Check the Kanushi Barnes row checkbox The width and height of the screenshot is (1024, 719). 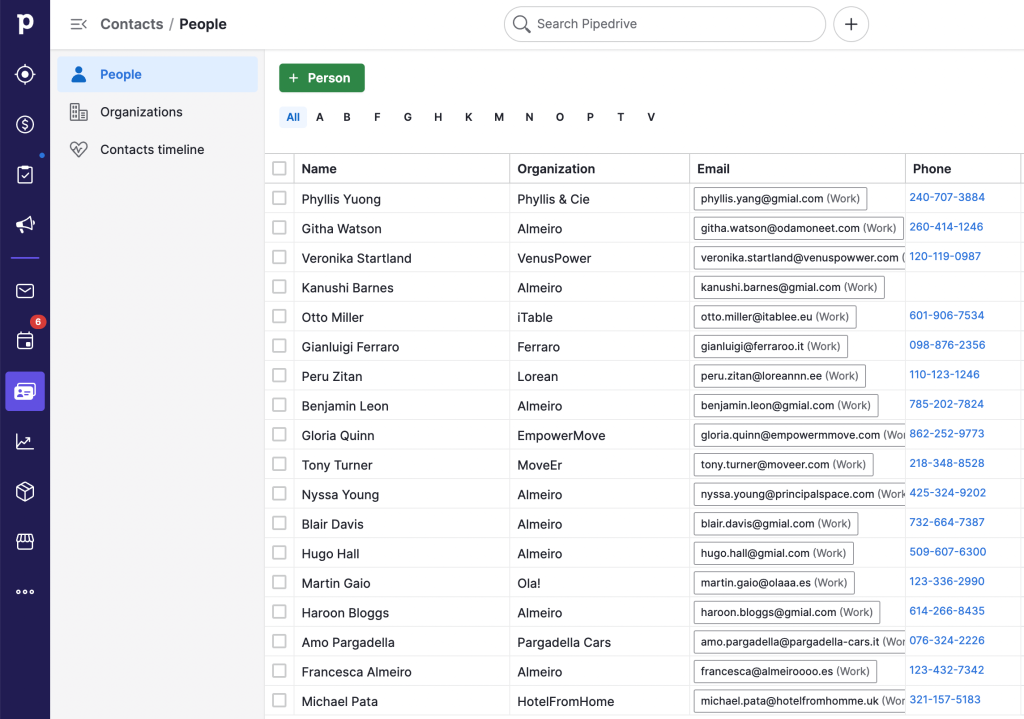point(279,287)
